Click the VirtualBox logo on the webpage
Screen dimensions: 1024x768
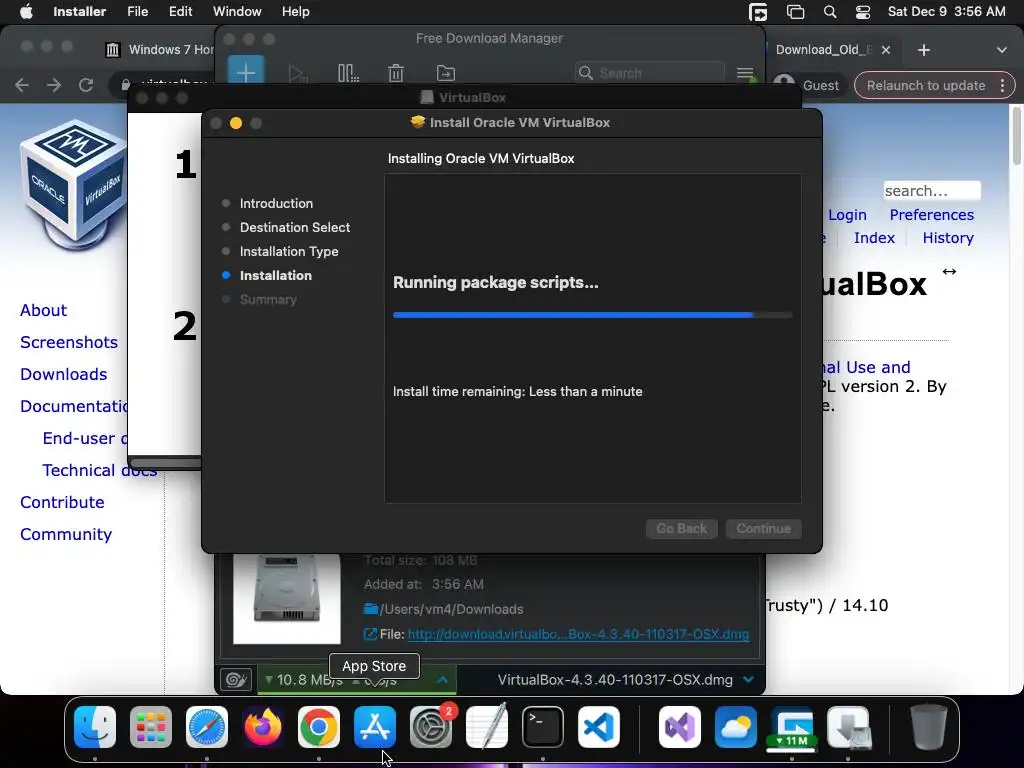click(73, 185)
